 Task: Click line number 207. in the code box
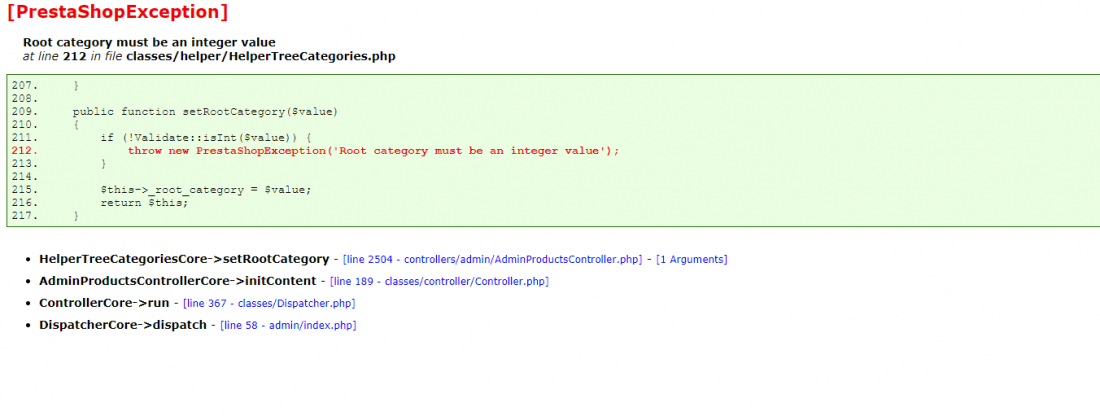(x=24, y=85)
